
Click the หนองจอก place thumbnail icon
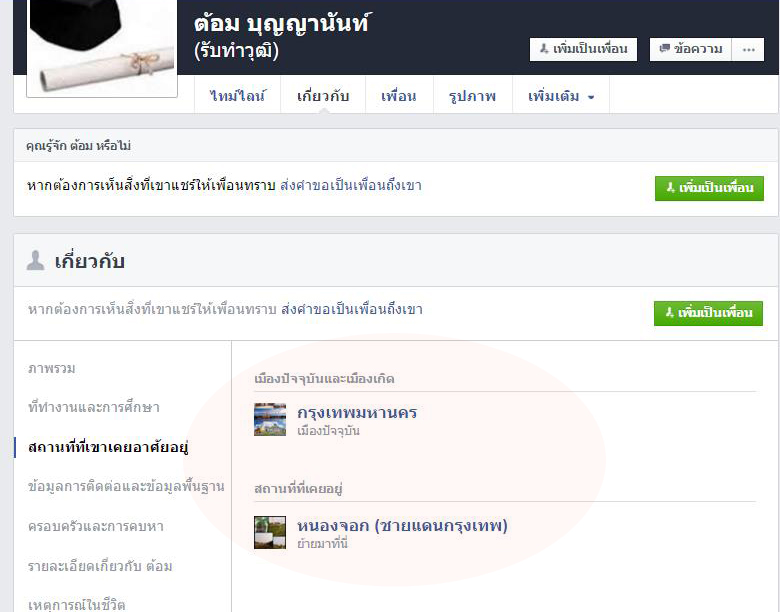pos(270,532)
